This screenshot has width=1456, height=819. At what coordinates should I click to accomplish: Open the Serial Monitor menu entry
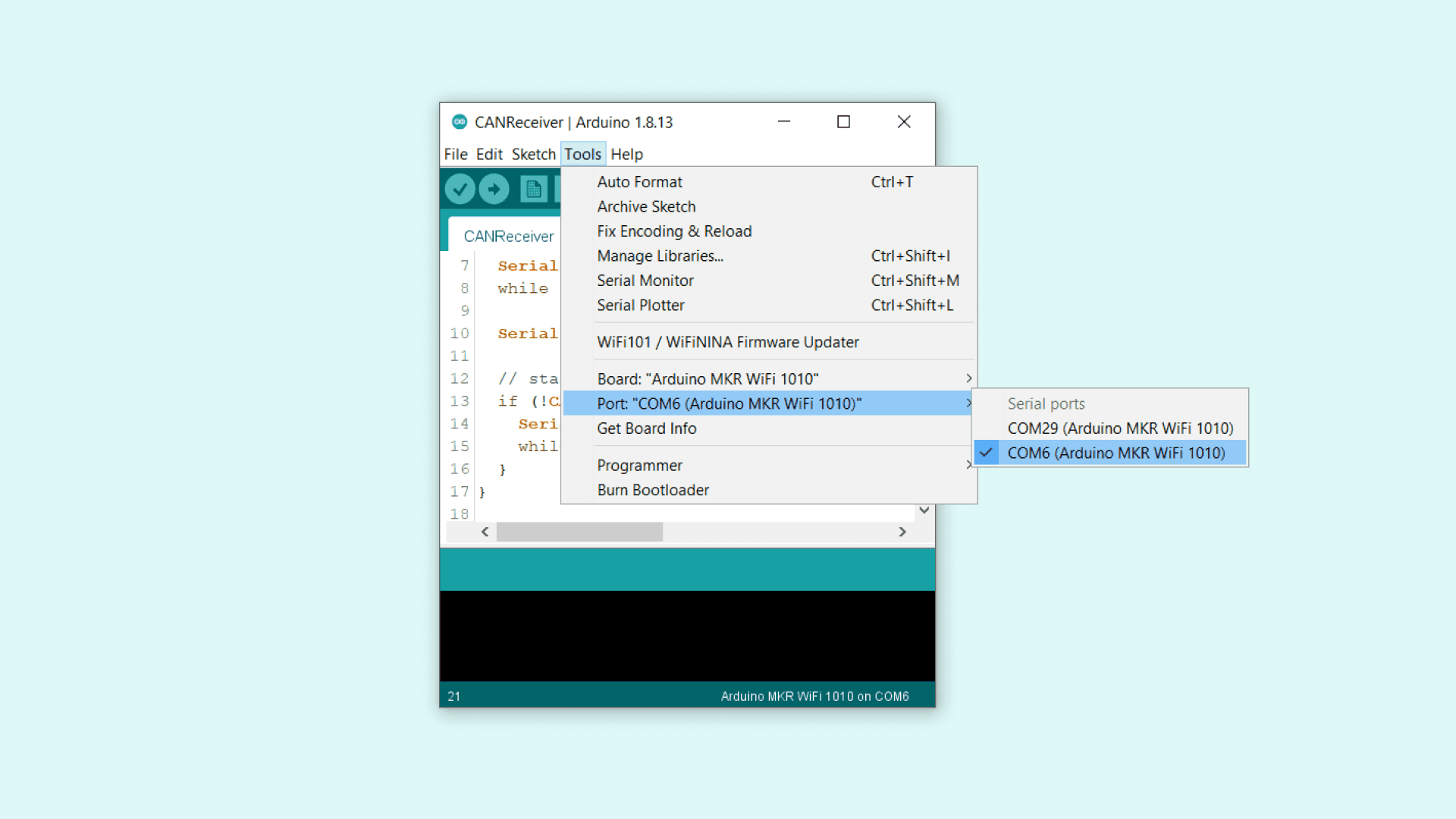(x=645, y=281)
